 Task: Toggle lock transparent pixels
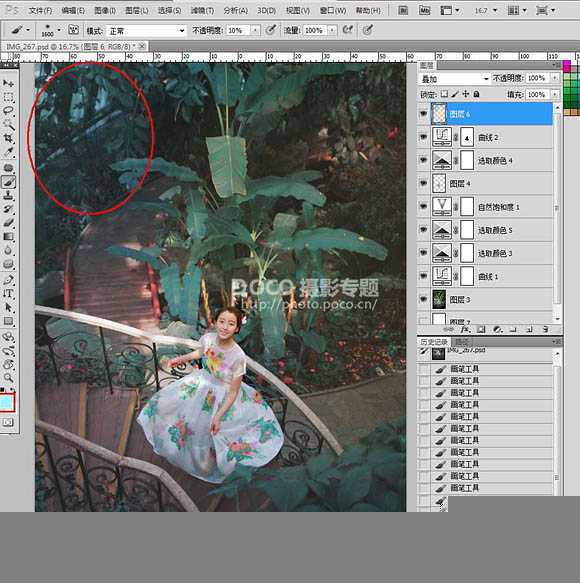(x=444, y=94)
